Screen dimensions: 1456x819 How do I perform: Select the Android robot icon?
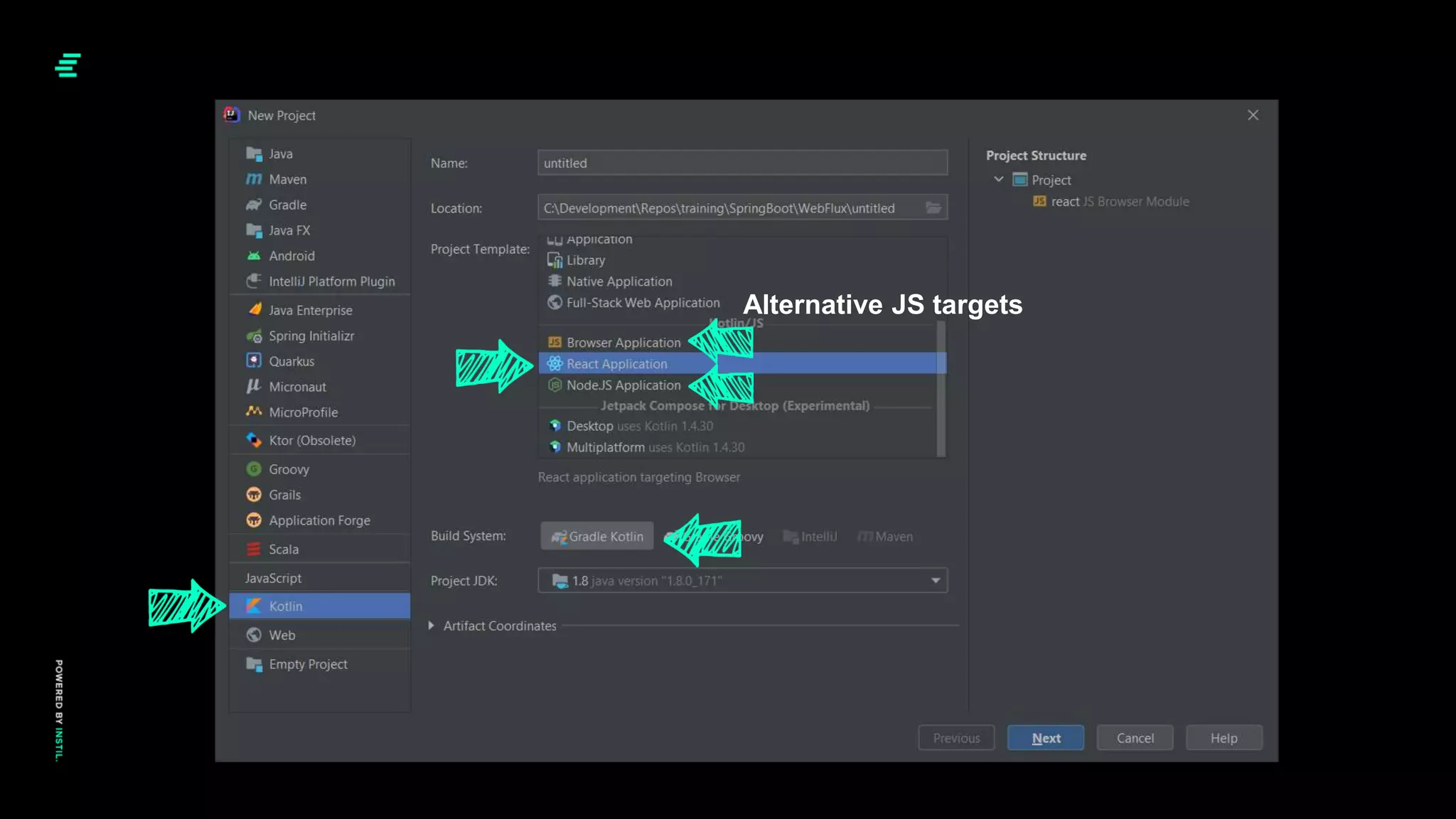click(x=254, y=256)
